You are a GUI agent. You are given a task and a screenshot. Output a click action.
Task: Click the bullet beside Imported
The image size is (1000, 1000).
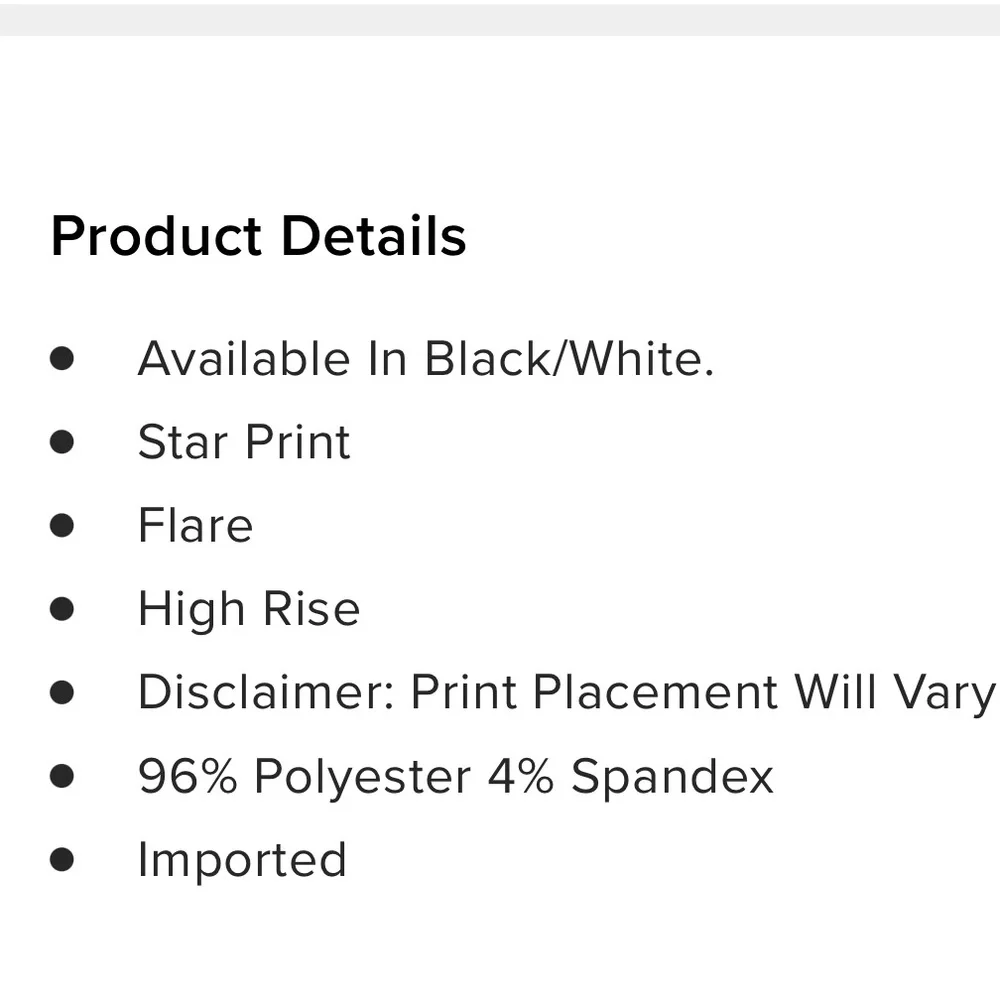63,860
